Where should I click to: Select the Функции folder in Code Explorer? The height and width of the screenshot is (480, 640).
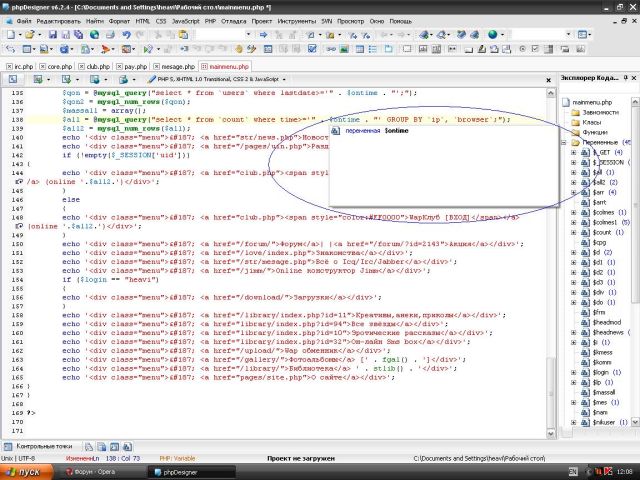click(x=593, y=132)
